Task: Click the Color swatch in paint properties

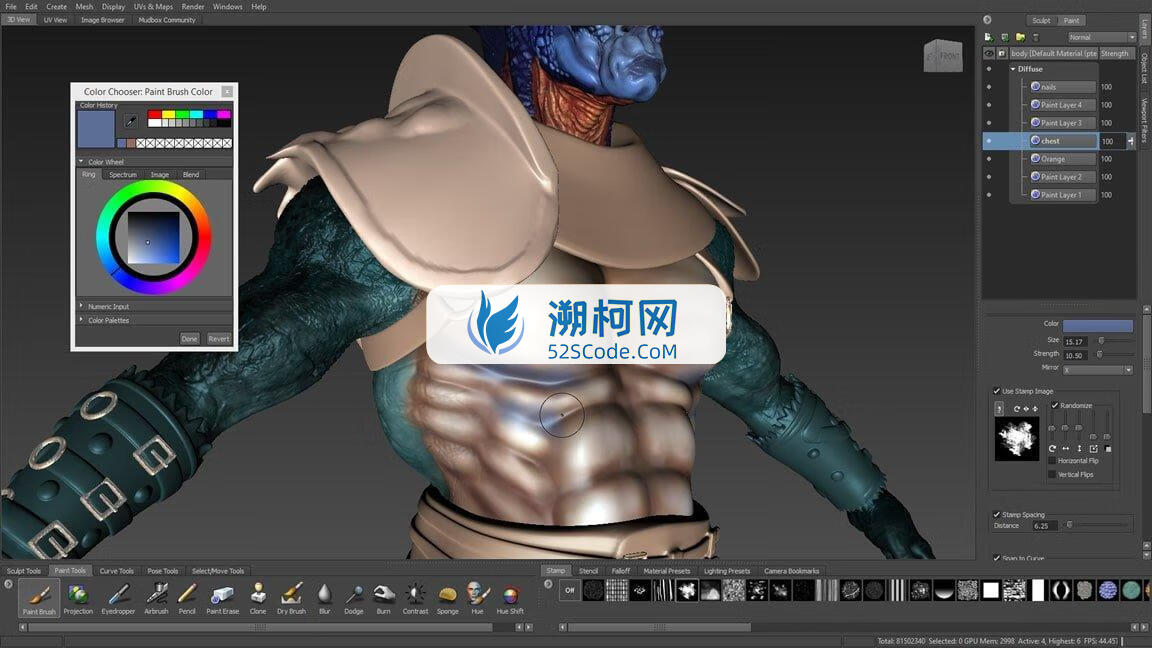Action: [x=1098, y=325]
